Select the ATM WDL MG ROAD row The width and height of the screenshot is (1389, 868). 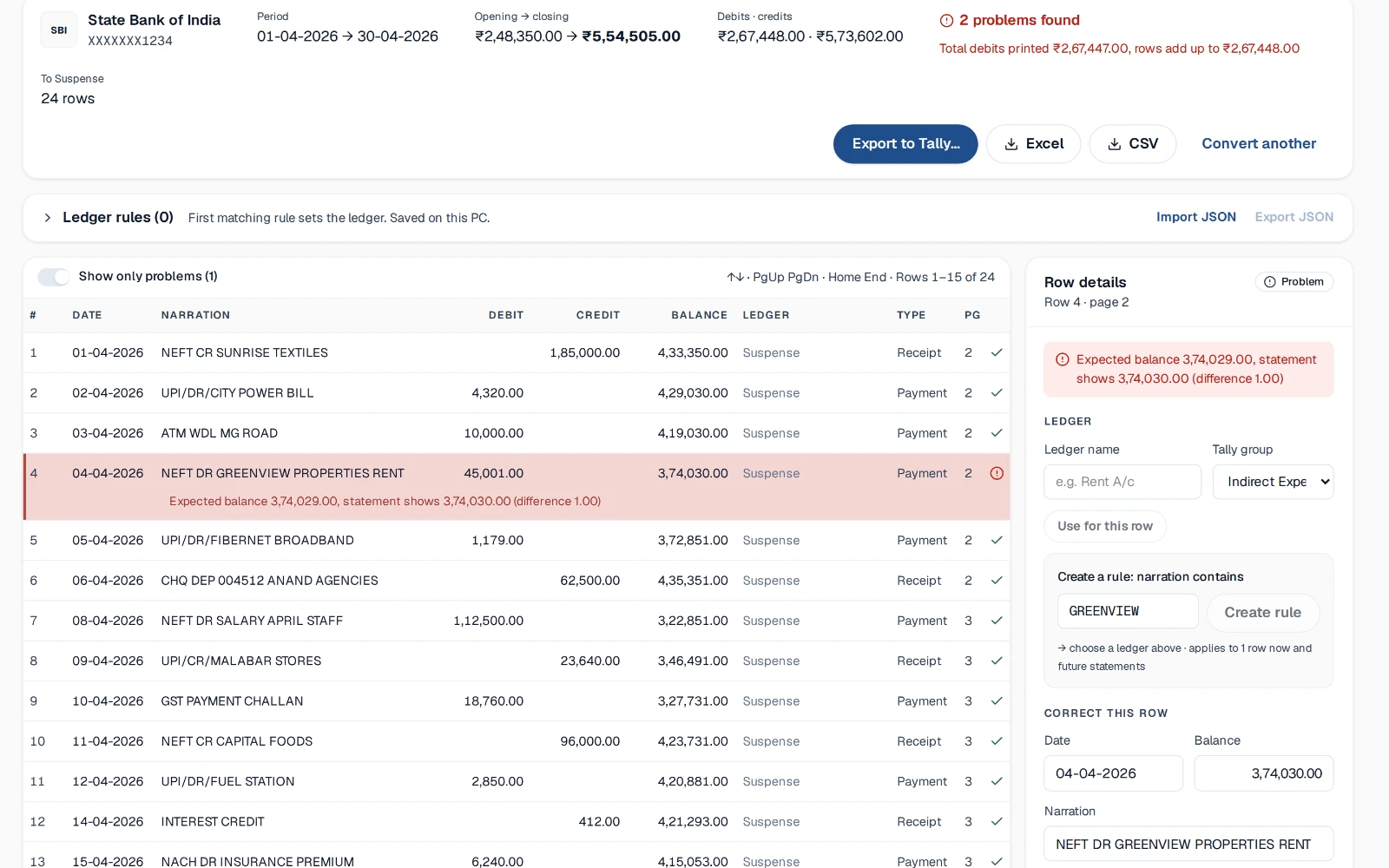(x=517, y=433)
